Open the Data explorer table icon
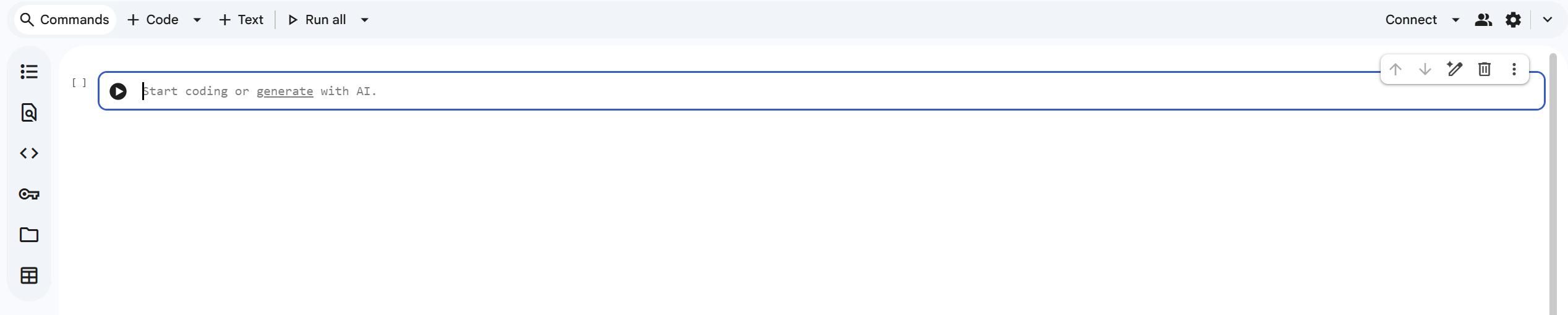The height and width of the screenshot is (315, 1568). point(29,275)
